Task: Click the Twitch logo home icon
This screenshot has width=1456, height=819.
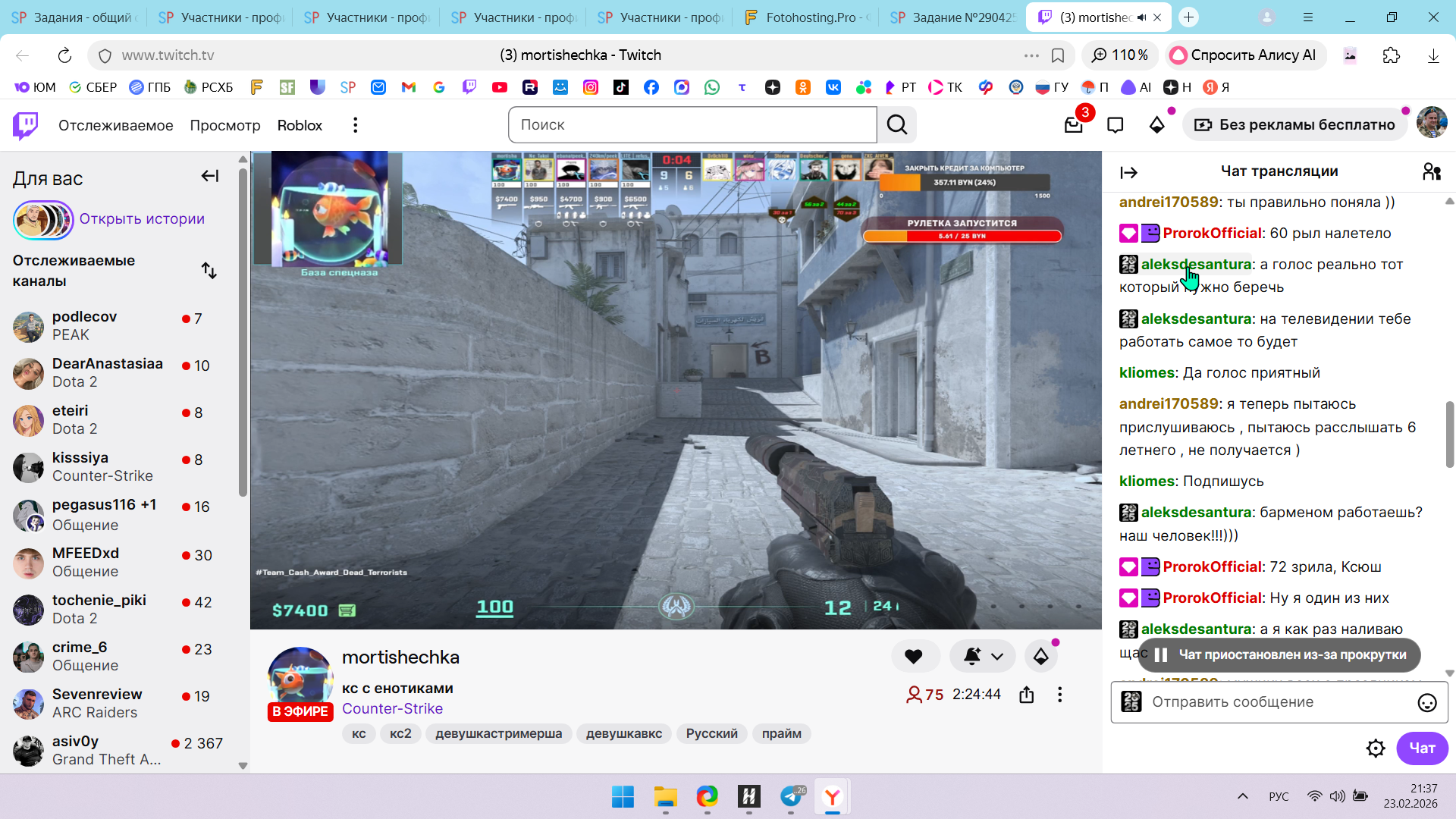Action: click(x=25, y=125)
